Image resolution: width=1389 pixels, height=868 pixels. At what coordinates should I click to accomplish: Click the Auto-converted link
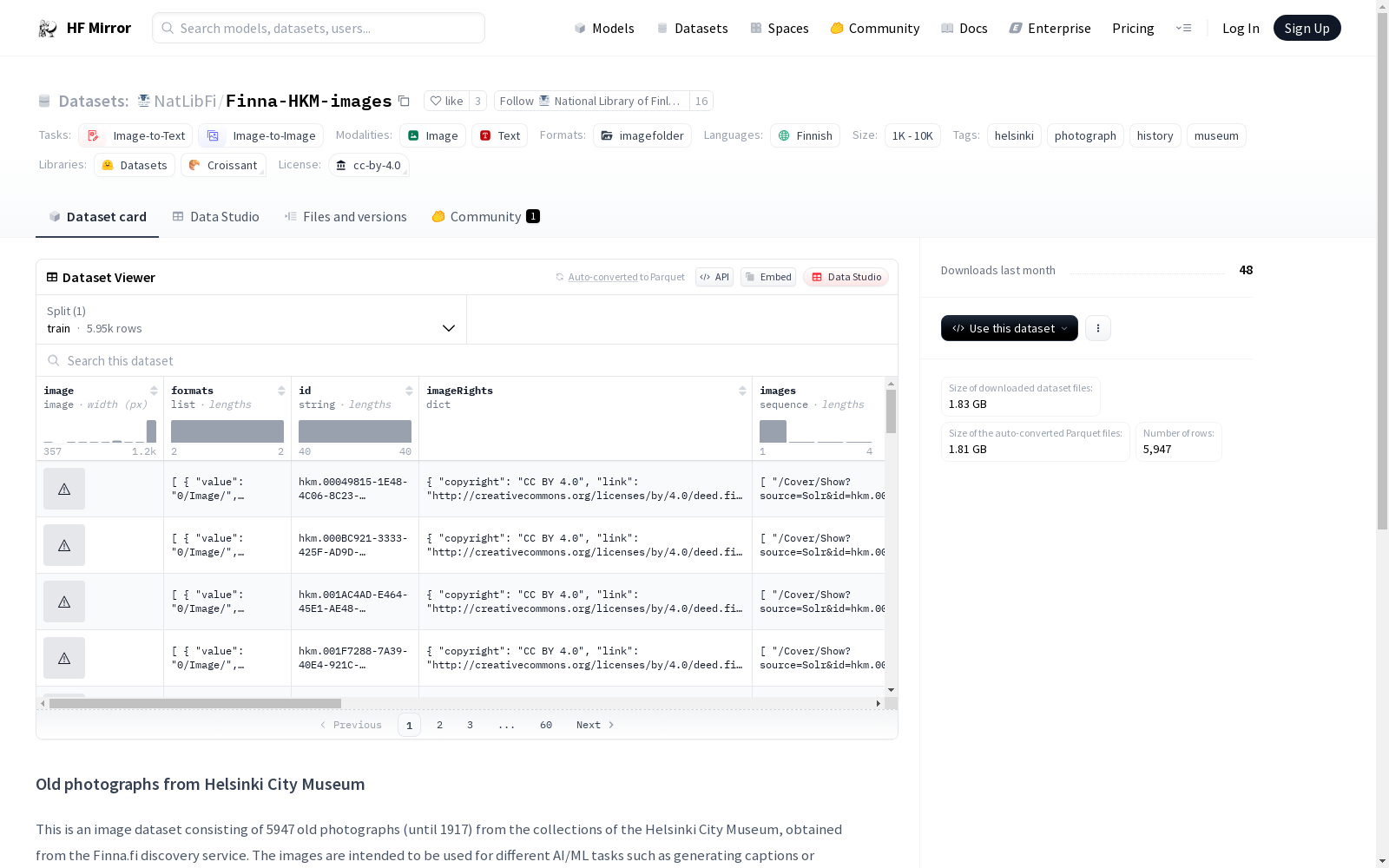point(603,277)
